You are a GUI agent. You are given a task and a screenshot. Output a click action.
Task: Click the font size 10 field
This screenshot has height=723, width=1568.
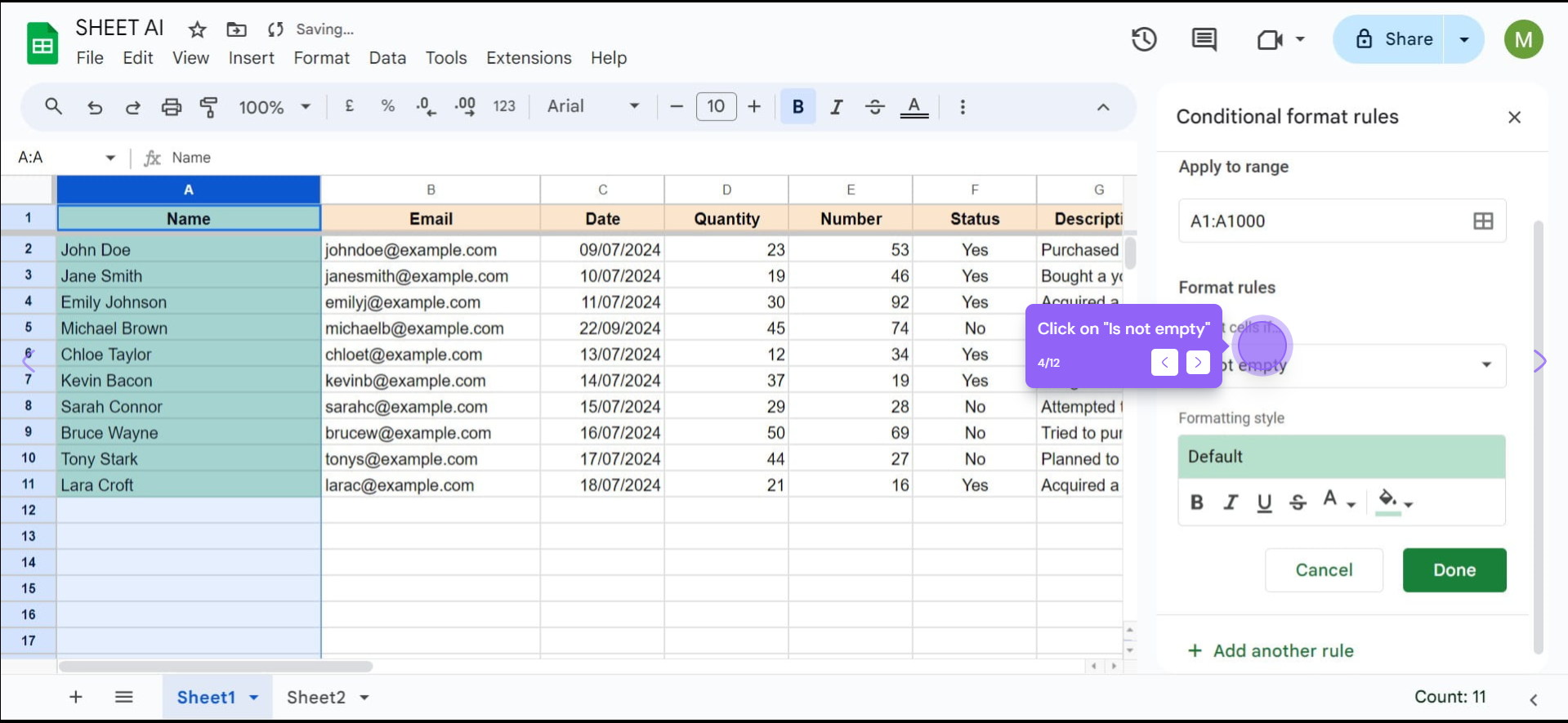coord(716,106)
